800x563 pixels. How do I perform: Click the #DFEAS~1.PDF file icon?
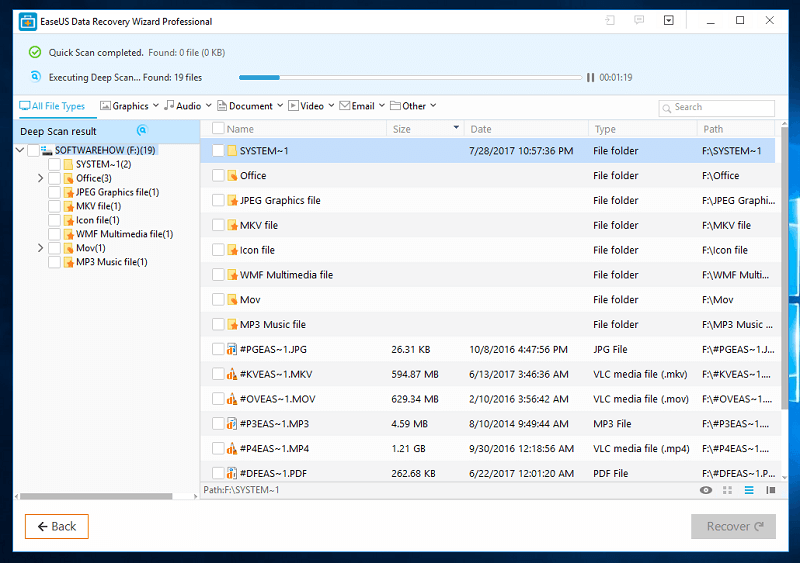click(232, 473)
